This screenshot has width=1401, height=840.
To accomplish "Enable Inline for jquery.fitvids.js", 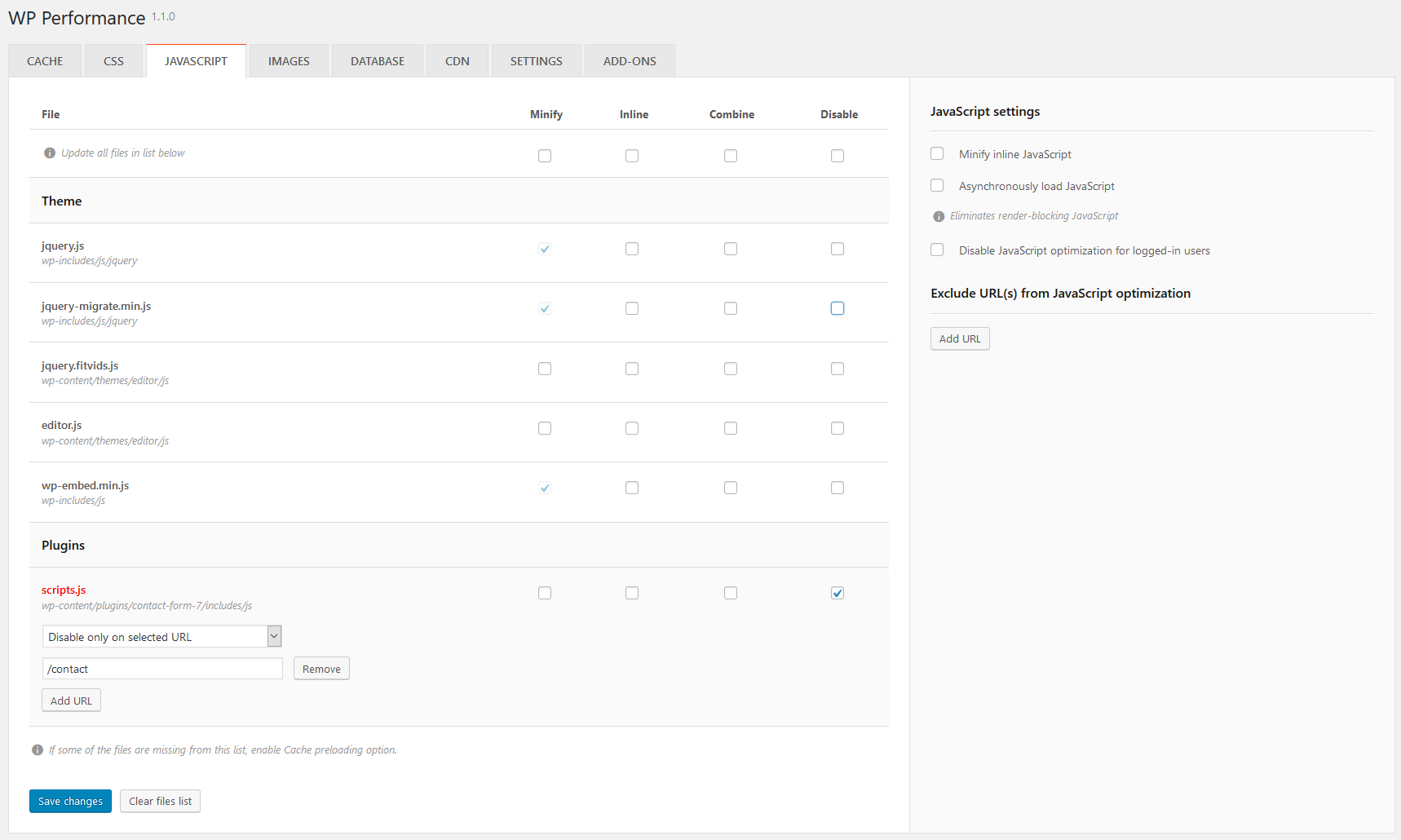I will (x=632, y=369).
